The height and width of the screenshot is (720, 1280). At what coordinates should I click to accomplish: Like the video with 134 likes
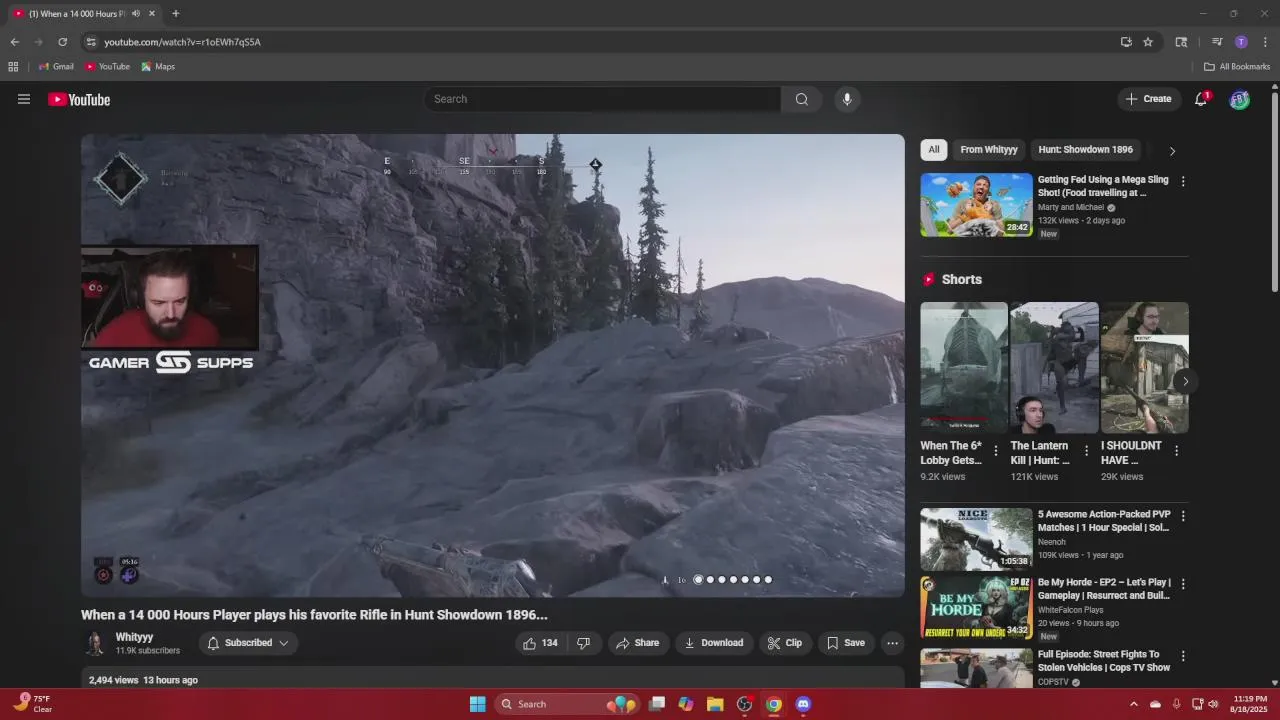click(540, 643)
